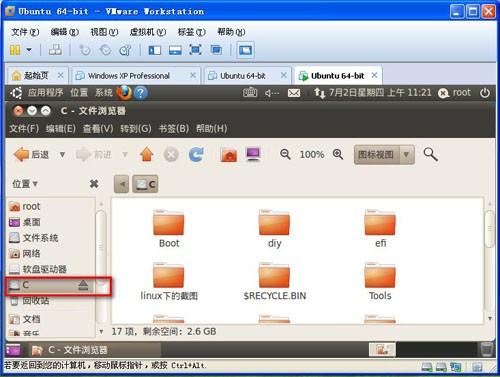
Task: Click the manage snapshots toolbar icon
Action: coord(125,50)
